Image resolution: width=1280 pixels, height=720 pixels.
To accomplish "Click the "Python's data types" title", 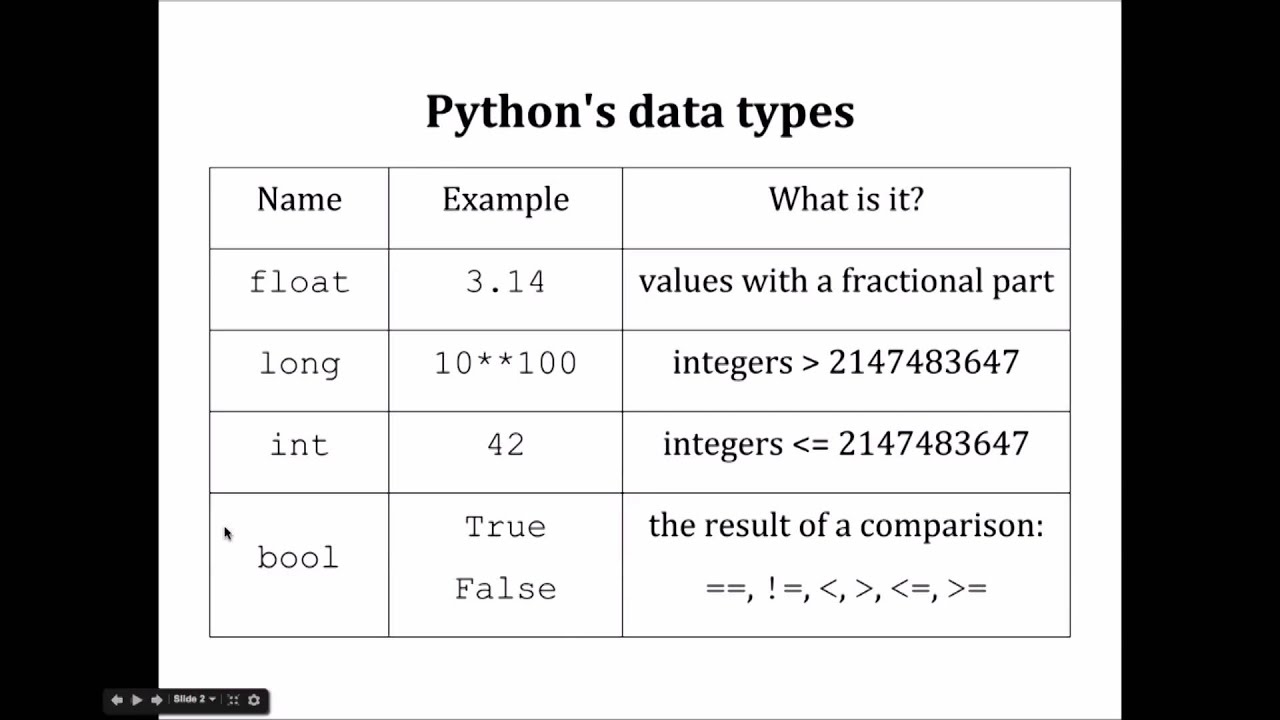I will [x=640, y=111].
